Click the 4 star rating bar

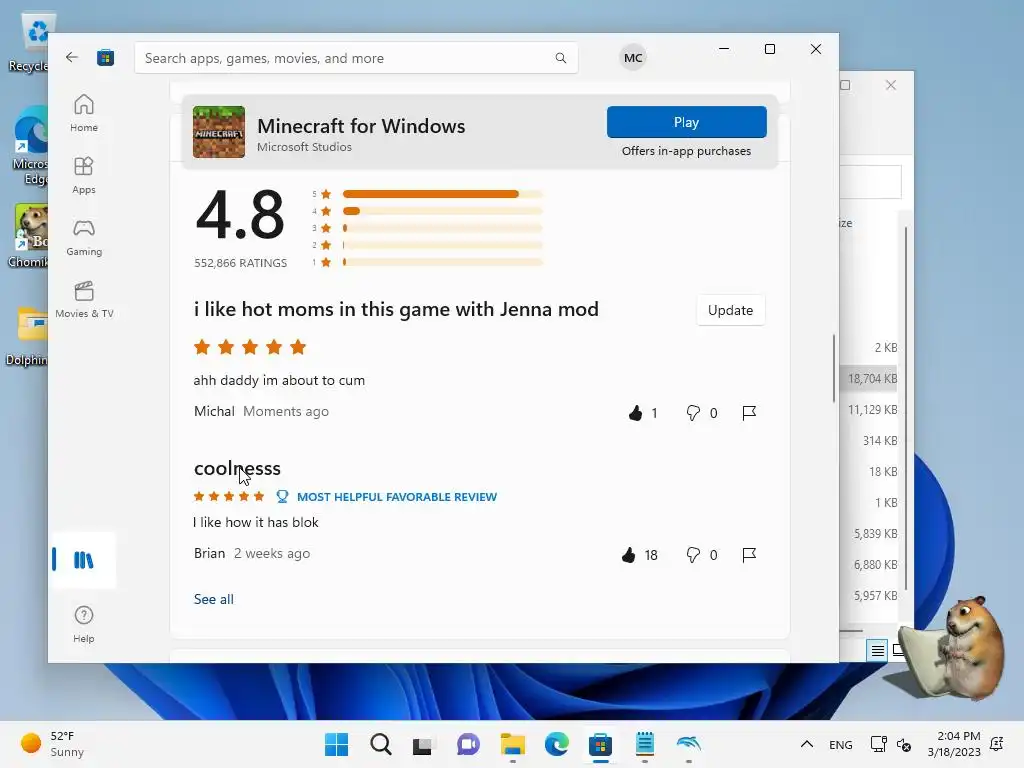(442, 211)
